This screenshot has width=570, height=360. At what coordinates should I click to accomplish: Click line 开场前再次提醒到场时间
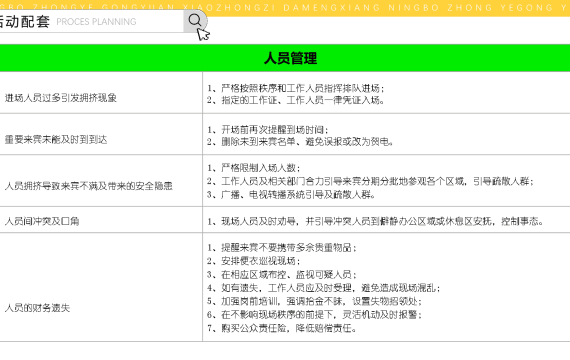pos(268,129)
